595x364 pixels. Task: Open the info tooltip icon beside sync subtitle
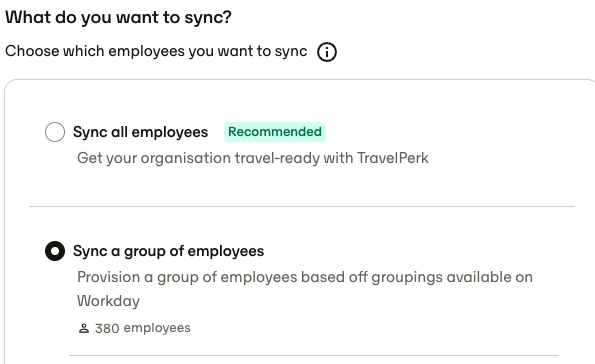[327, 52]
